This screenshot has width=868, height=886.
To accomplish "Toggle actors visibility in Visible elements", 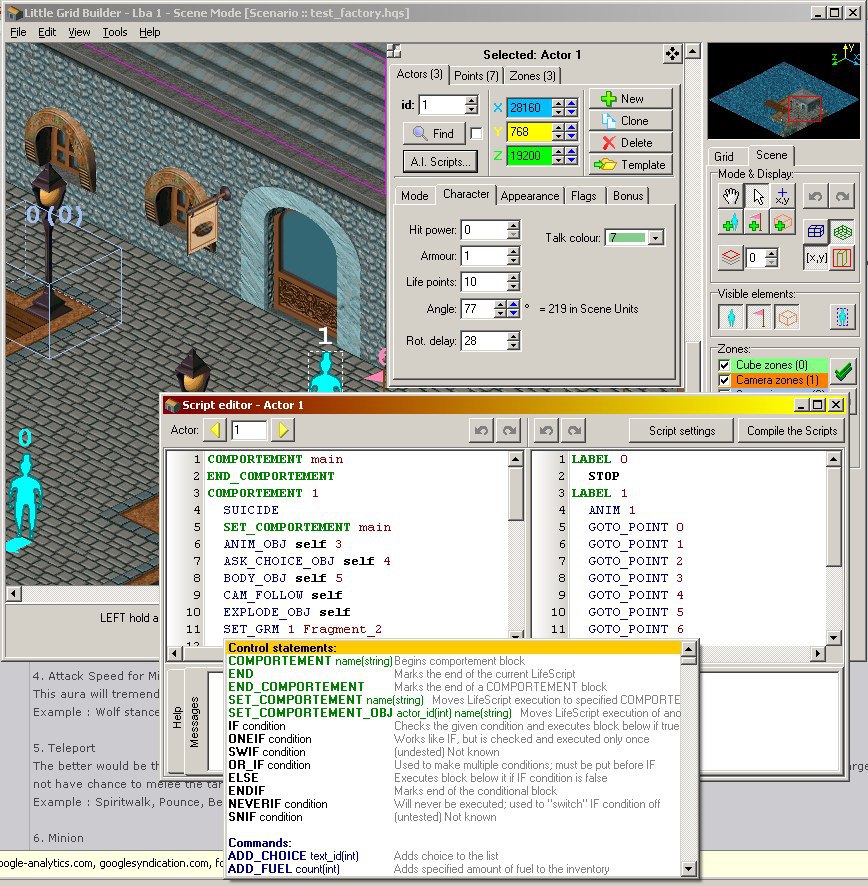I will [731, 317].
